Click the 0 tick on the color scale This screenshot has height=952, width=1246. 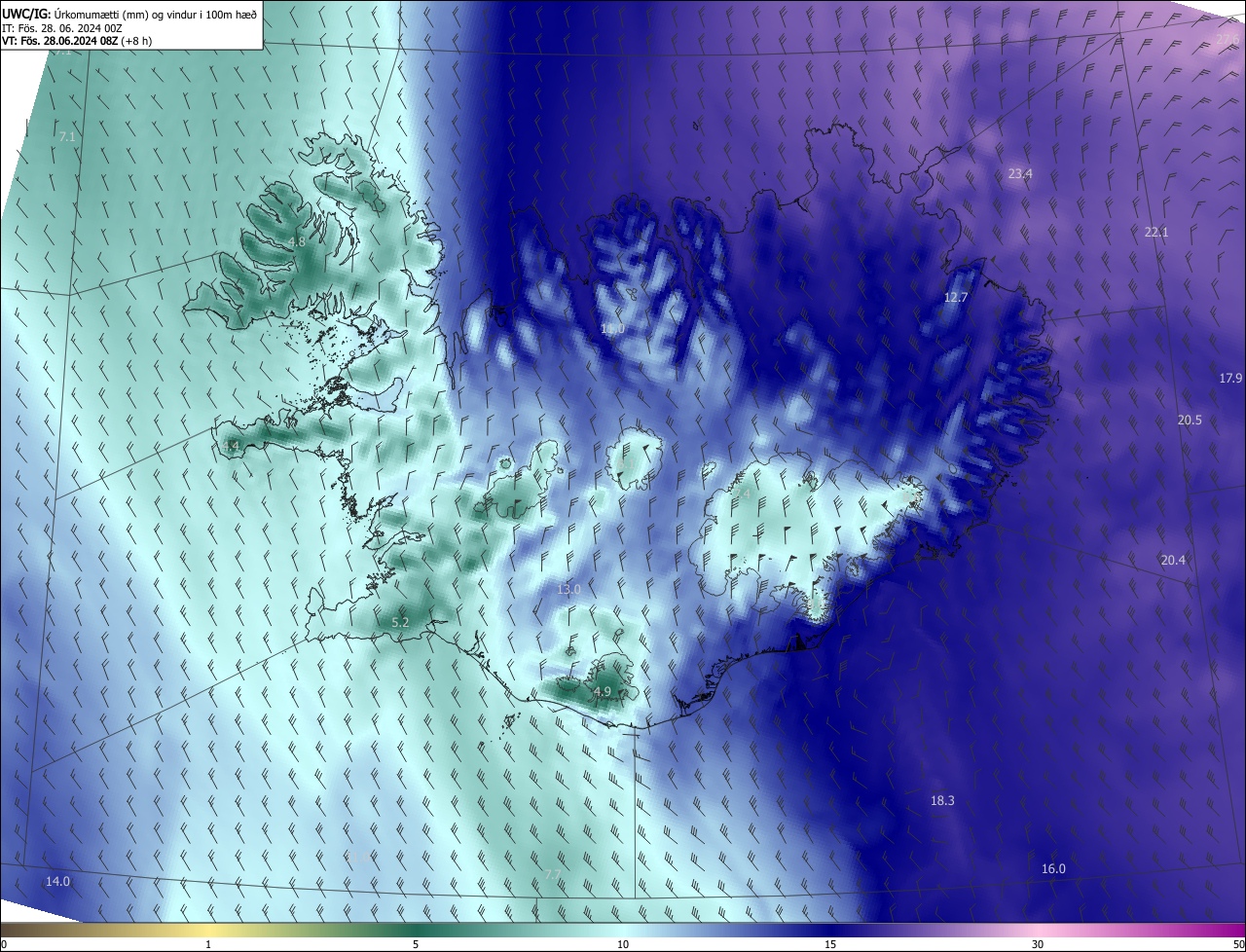(x=3, y=944)
